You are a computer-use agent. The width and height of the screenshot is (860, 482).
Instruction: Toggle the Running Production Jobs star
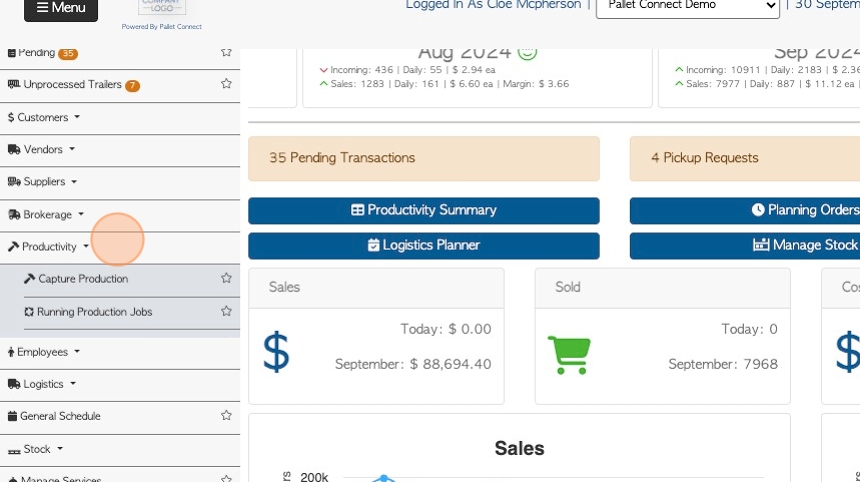pyautogui.click(x=226, y=311)
